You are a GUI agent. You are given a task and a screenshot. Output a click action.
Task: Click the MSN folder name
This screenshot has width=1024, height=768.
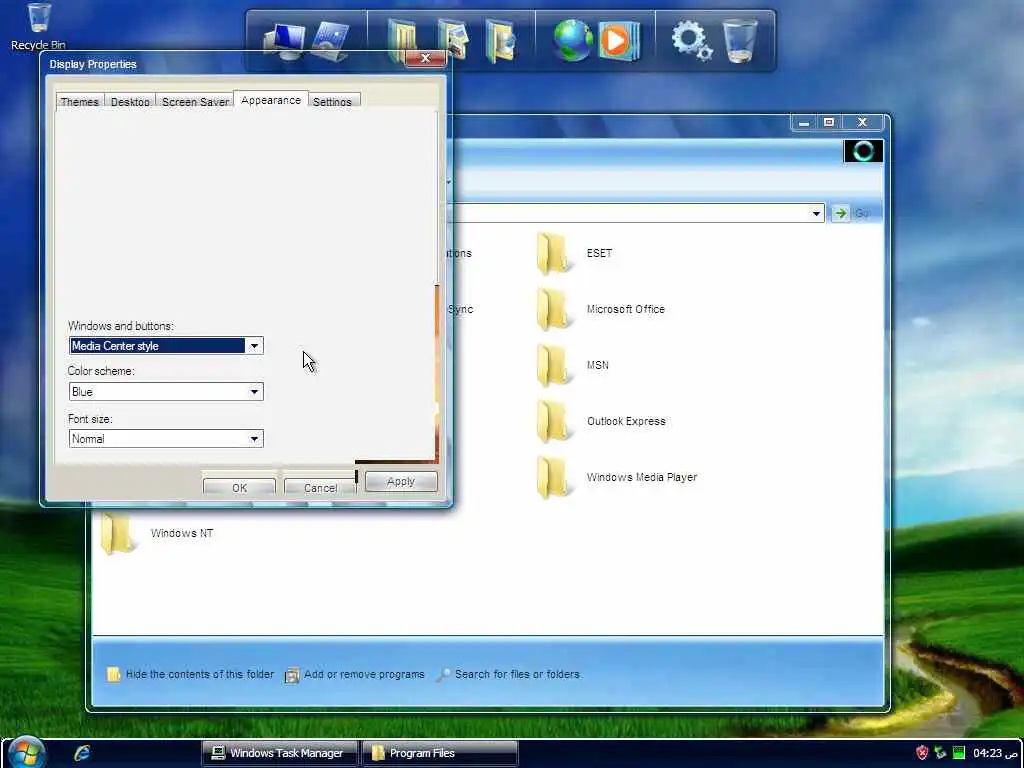click(598, 366)
